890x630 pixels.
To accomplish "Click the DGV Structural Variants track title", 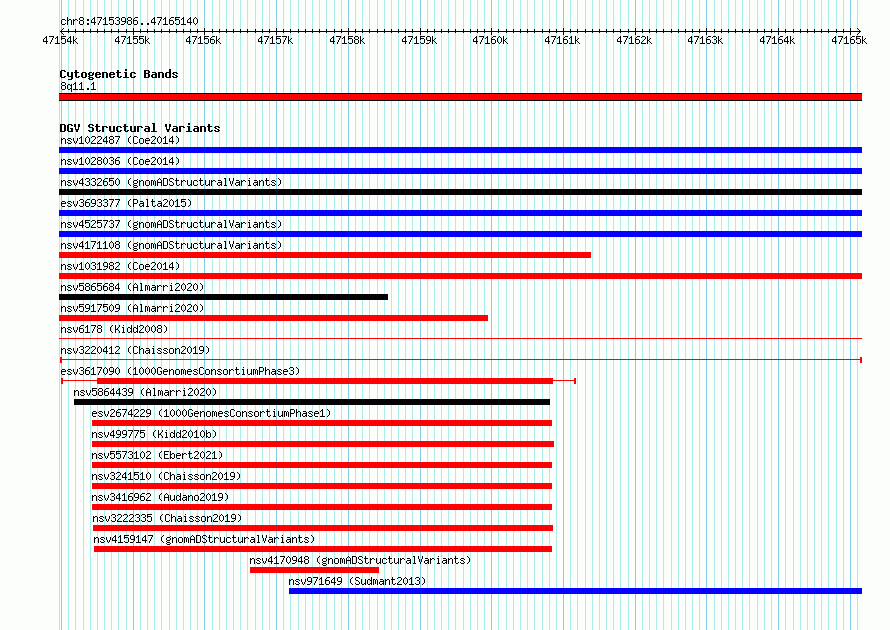I will (x=140, y=128).
